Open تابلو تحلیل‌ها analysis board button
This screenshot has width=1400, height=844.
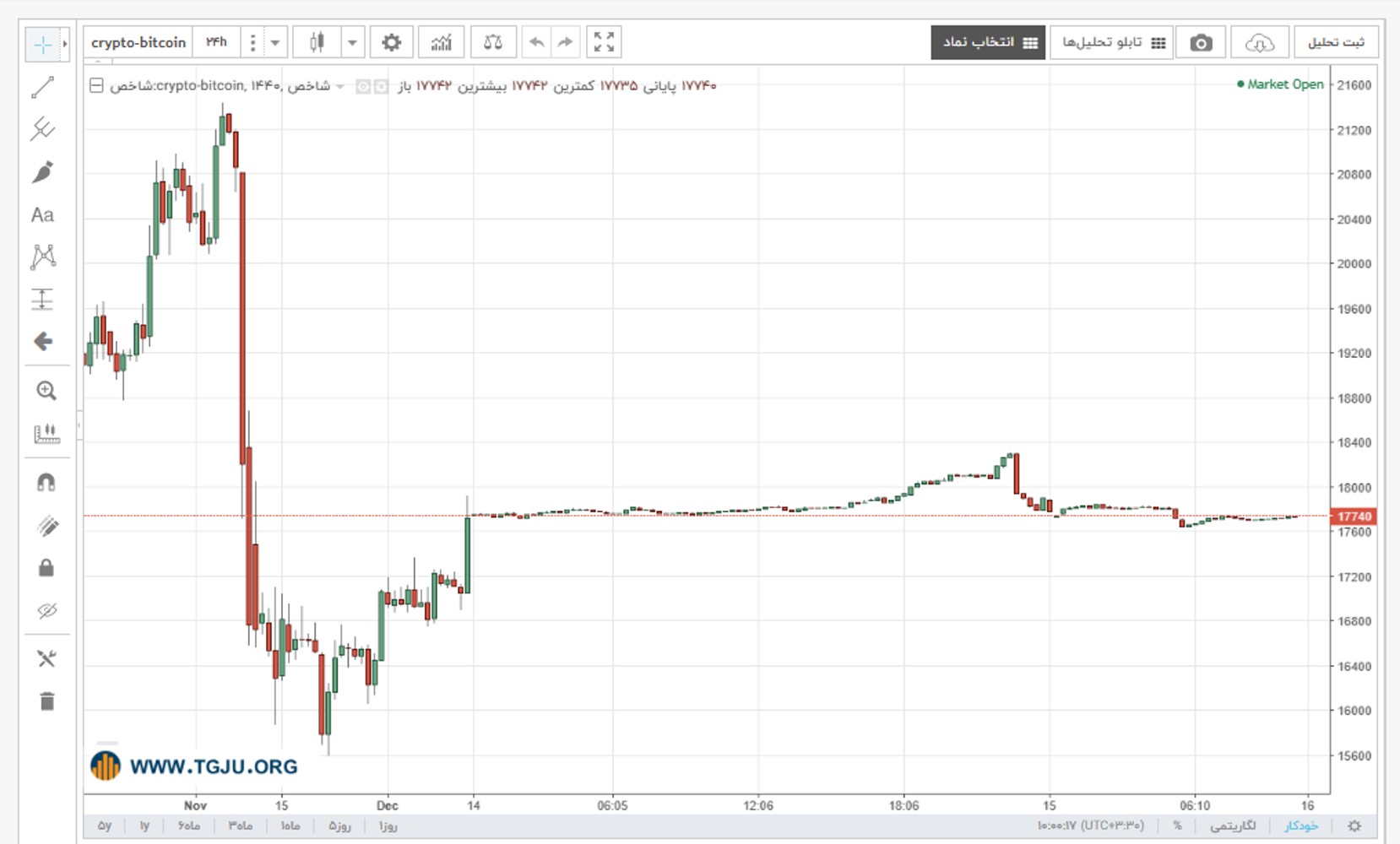pos(1112,42)
